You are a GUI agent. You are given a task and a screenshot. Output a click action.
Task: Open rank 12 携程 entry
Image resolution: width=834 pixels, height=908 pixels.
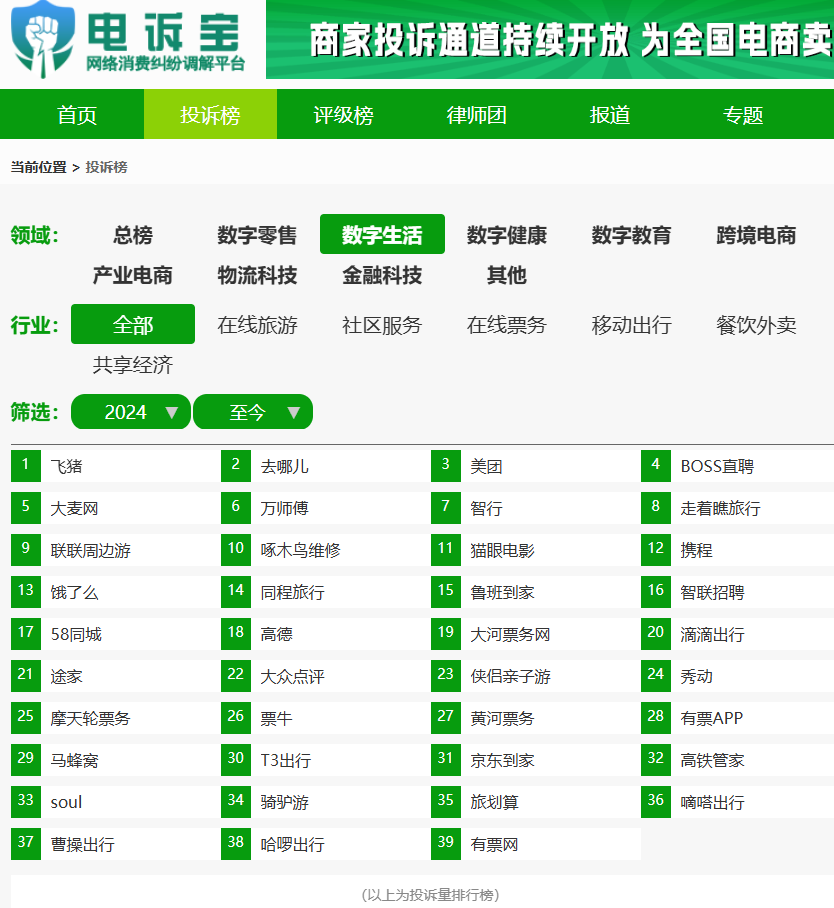737,550
